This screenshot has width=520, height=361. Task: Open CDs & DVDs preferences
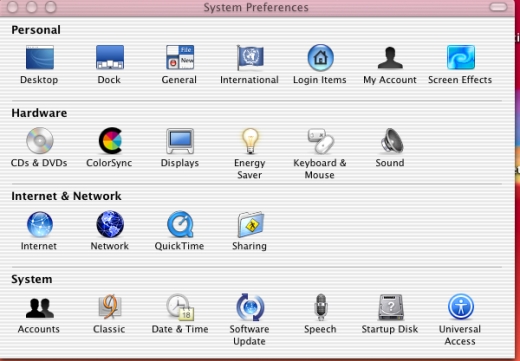pyautogui.click(x=40, y=140)
